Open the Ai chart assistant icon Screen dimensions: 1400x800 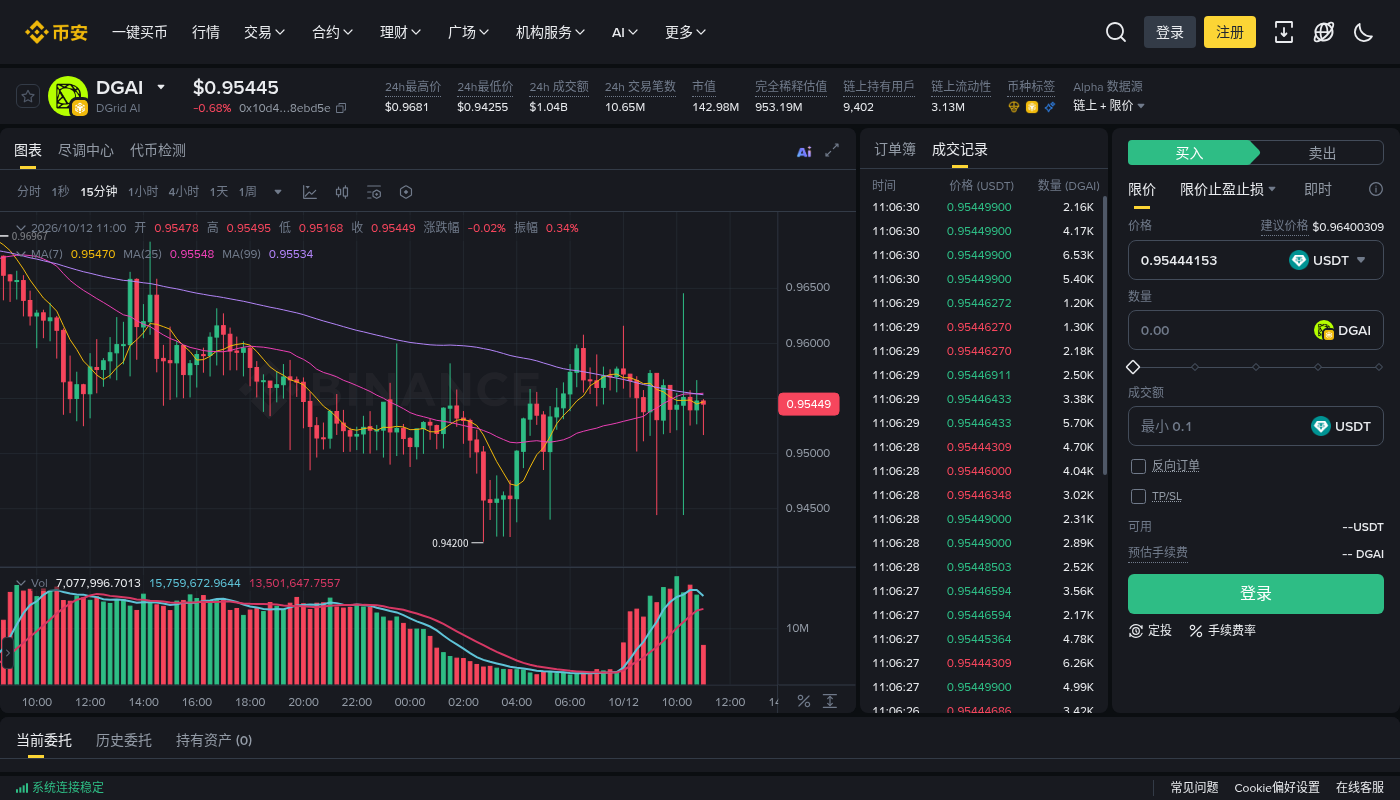click(804, 151)
